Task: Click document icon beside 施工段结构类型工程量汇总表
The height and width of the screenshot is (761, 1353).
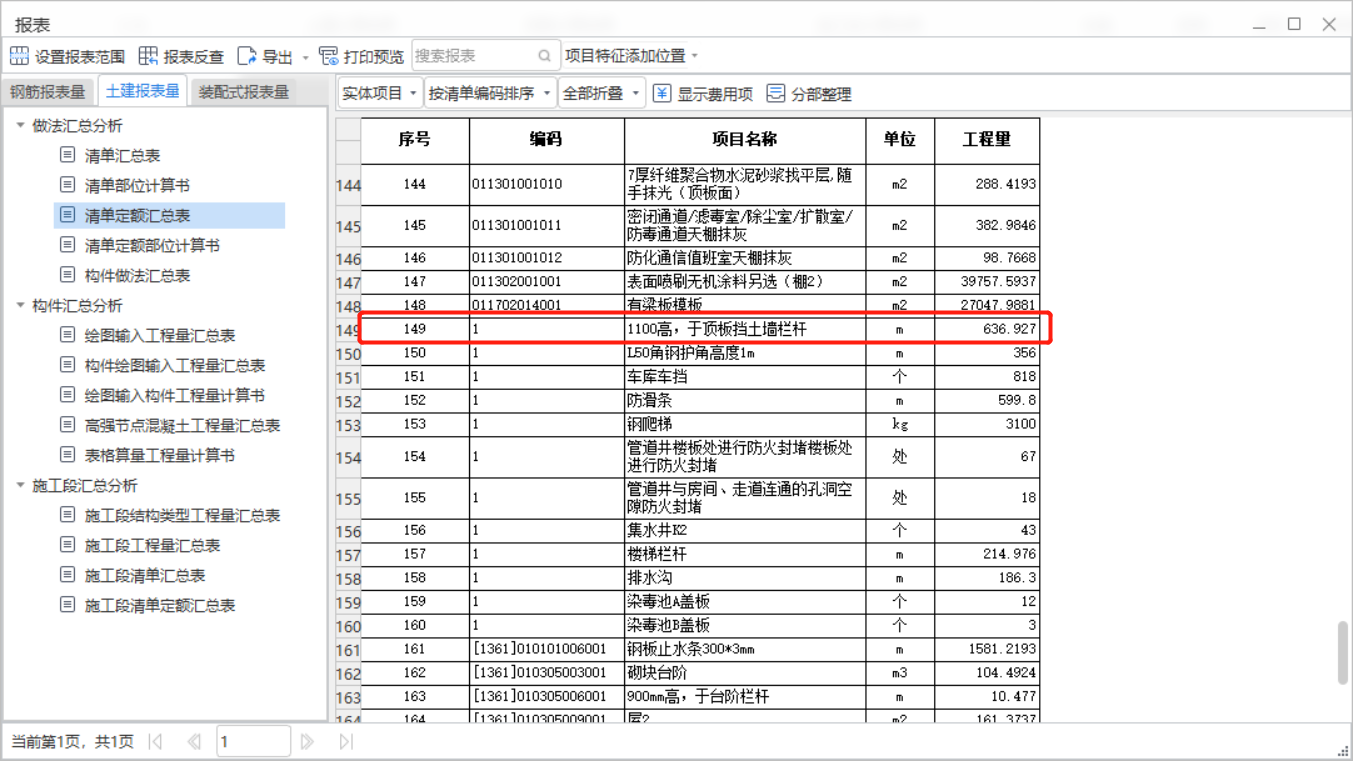Action: click(67, 515)
